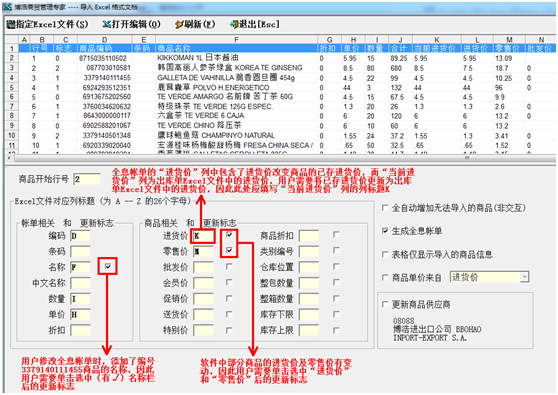Image resolution: width=558 pixels, height=395 pixels.
Task: Click the 指定Excel文件 file icon
Action: coord(11,24)
